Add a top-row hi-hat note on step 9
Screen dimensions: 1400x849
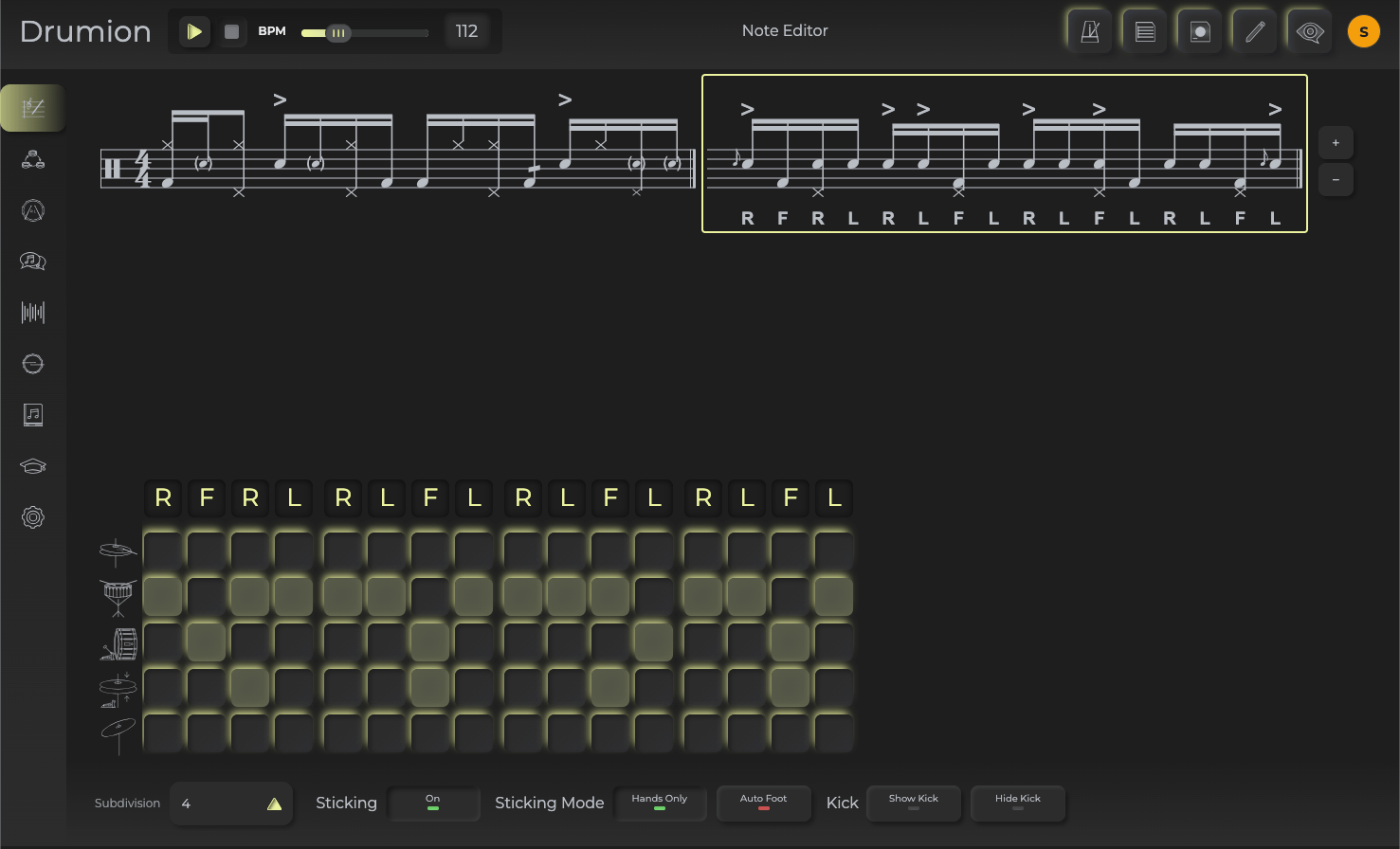pyautogui.click(x=522, y=551)
